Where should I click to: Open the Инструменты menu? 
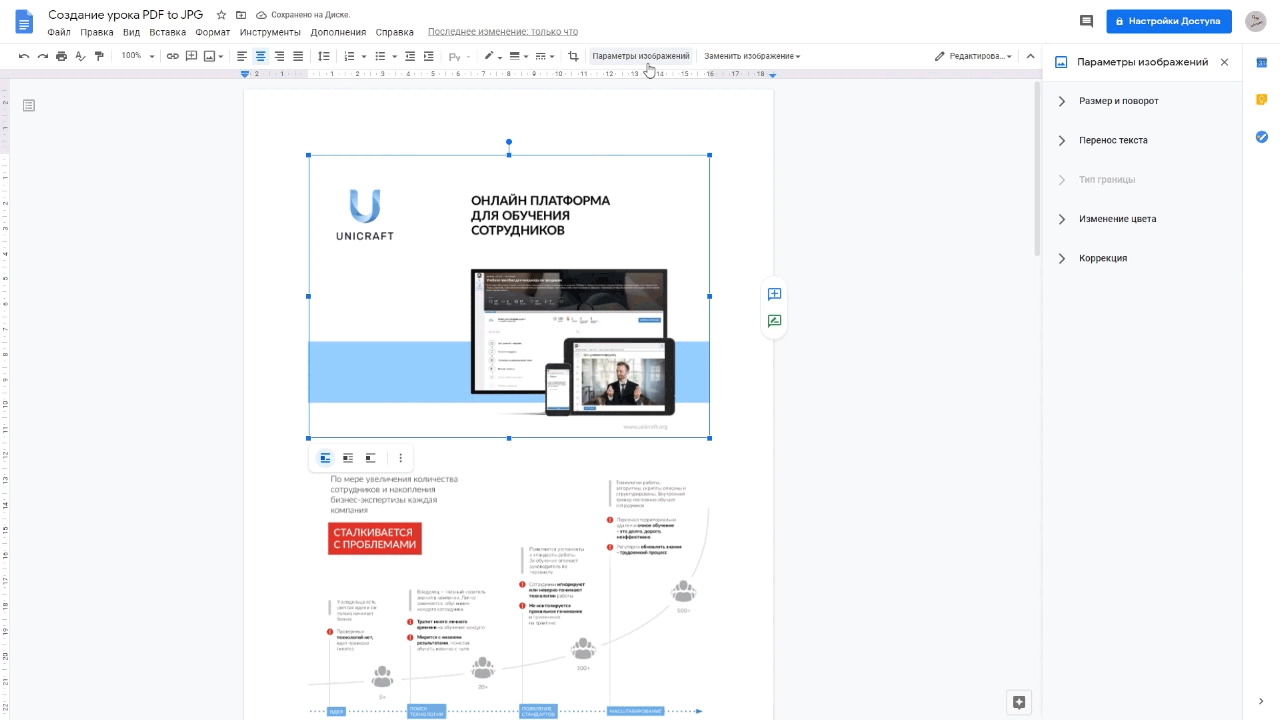point(264,32)
